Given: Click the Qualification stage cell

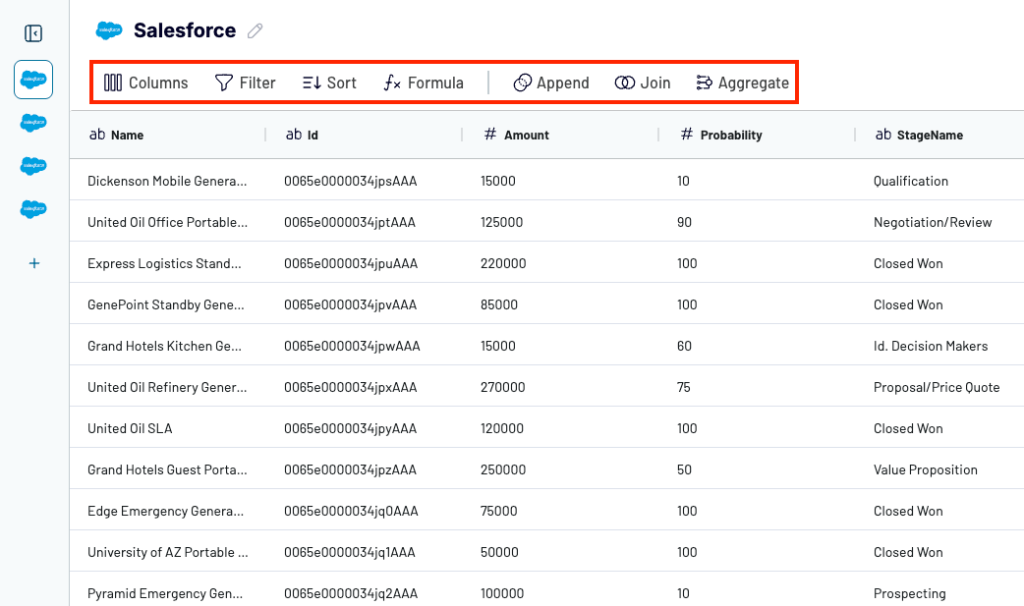Looking at the screenshot, I should pos(911,181).
